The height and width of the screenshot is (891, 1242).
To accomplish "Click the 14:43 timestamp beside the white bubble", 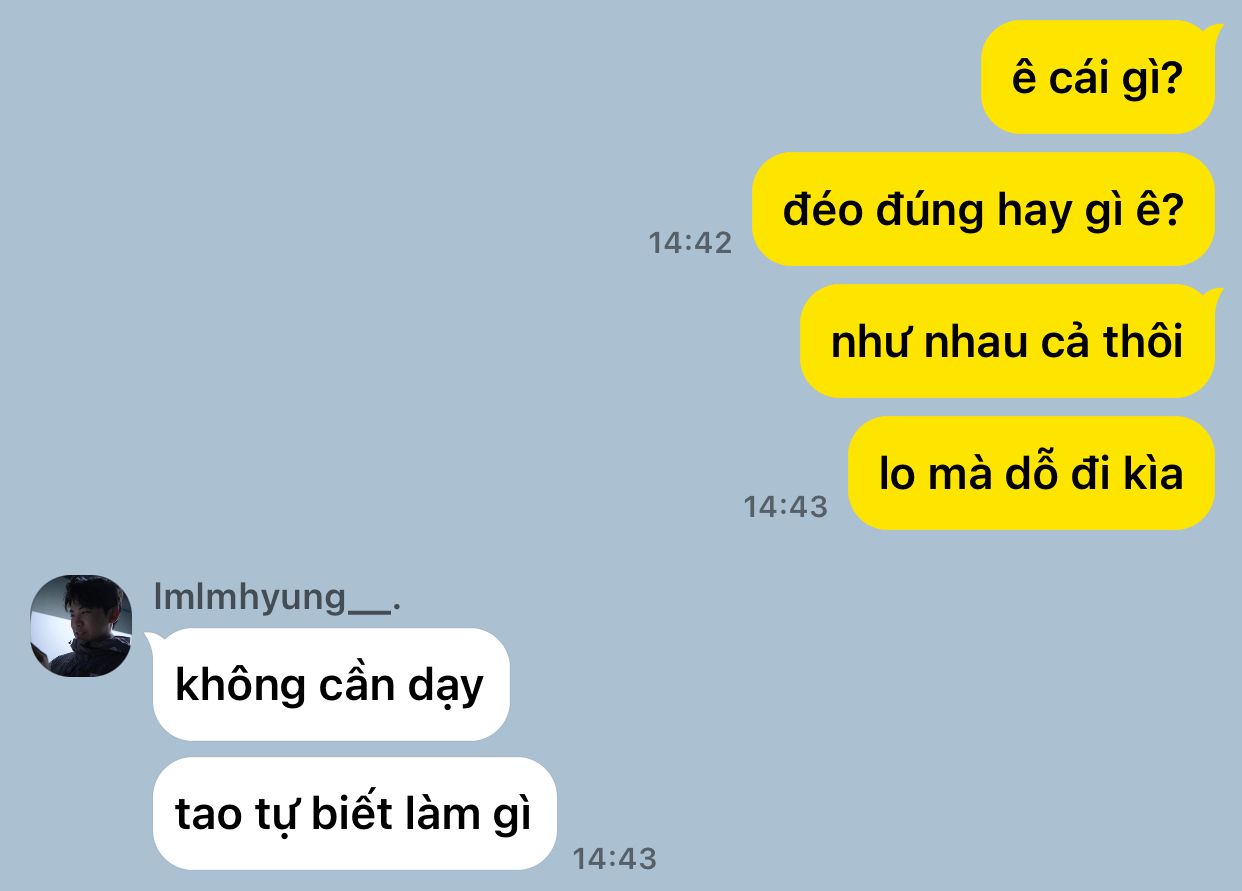I will pyautogui.click(x=614, y=858).
